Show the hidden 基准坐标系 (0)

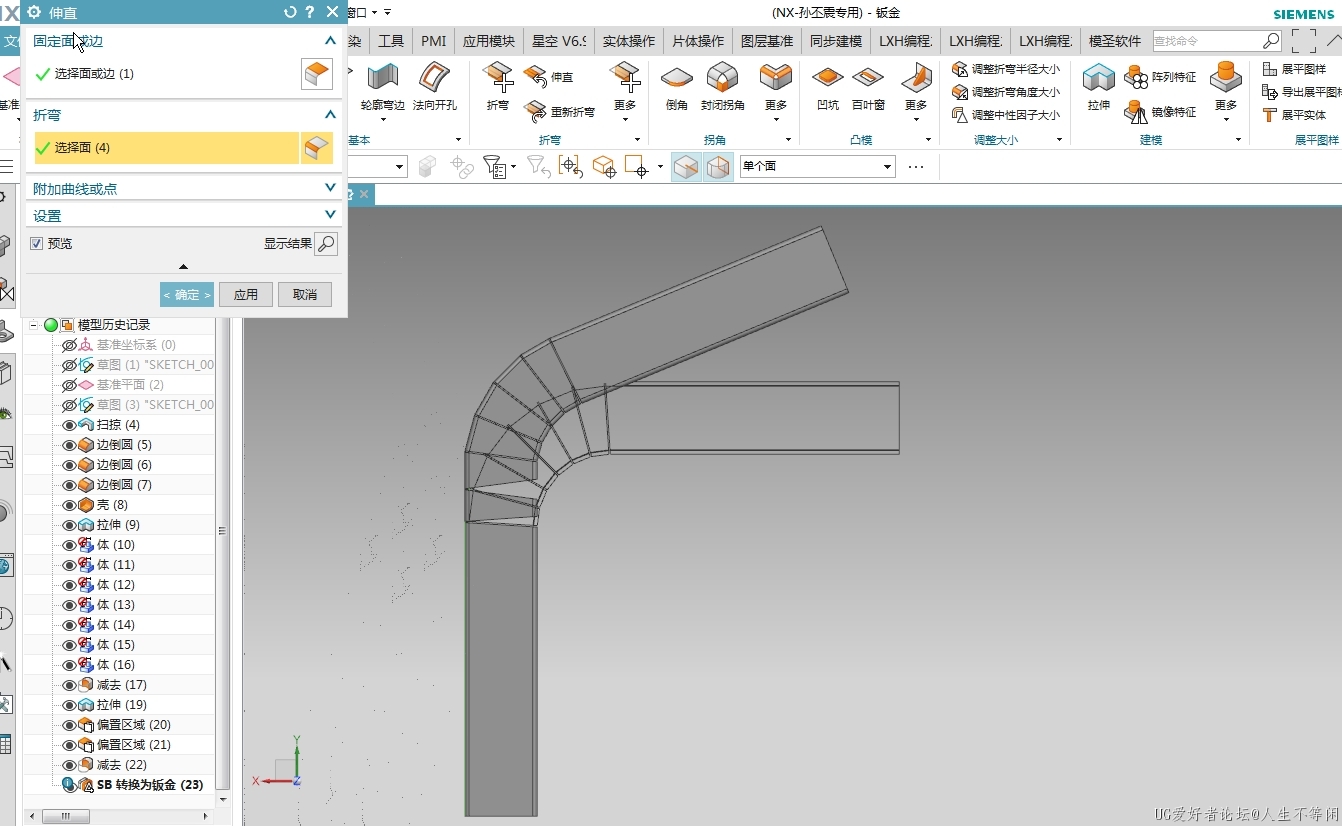pyautogui.click(x=69, y=345)
